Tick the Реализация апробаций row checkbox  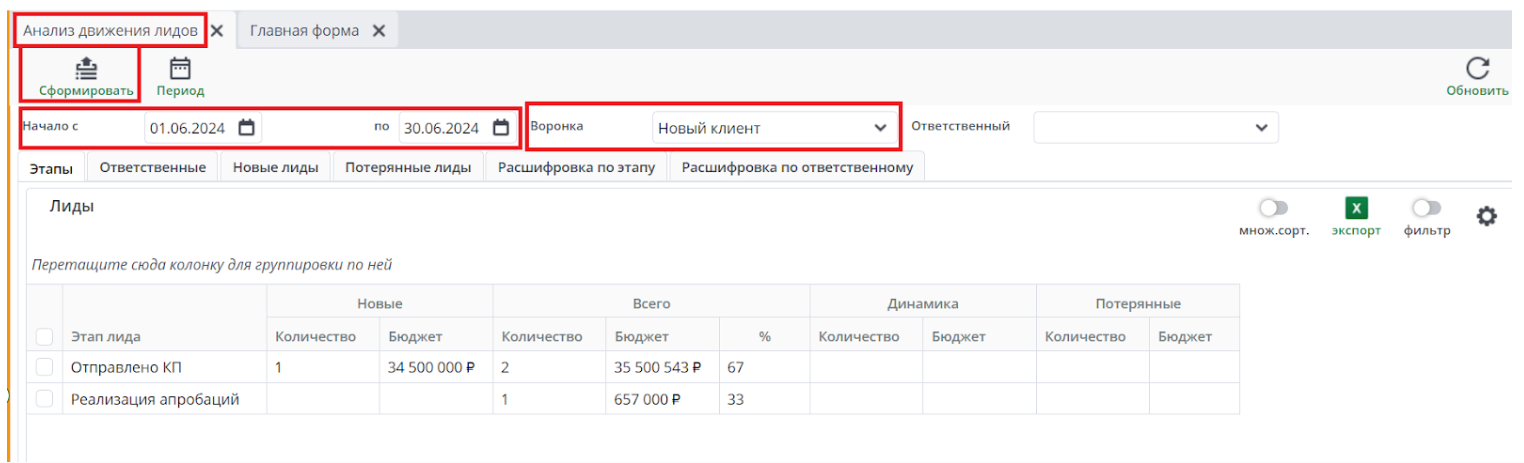point(44,399)
